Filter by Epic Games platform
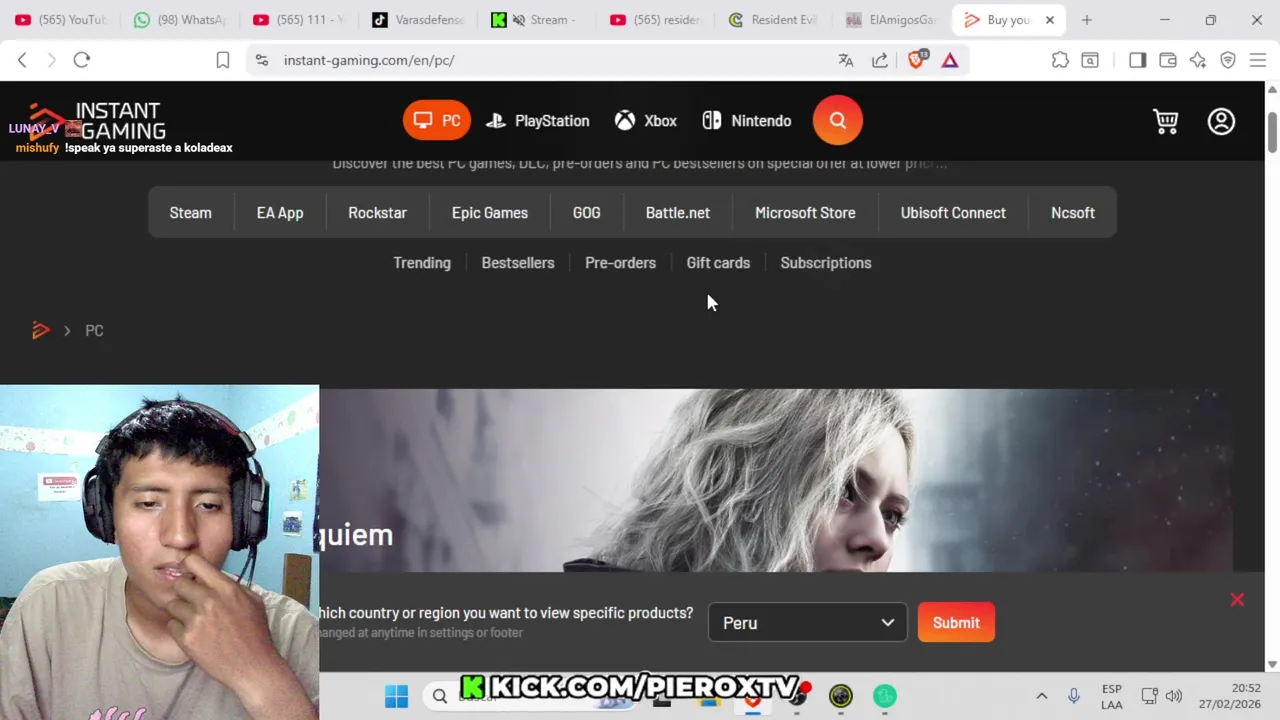The height and width of the screenshot is (720, 1280). pyautogui.click(x=490, y=213)
